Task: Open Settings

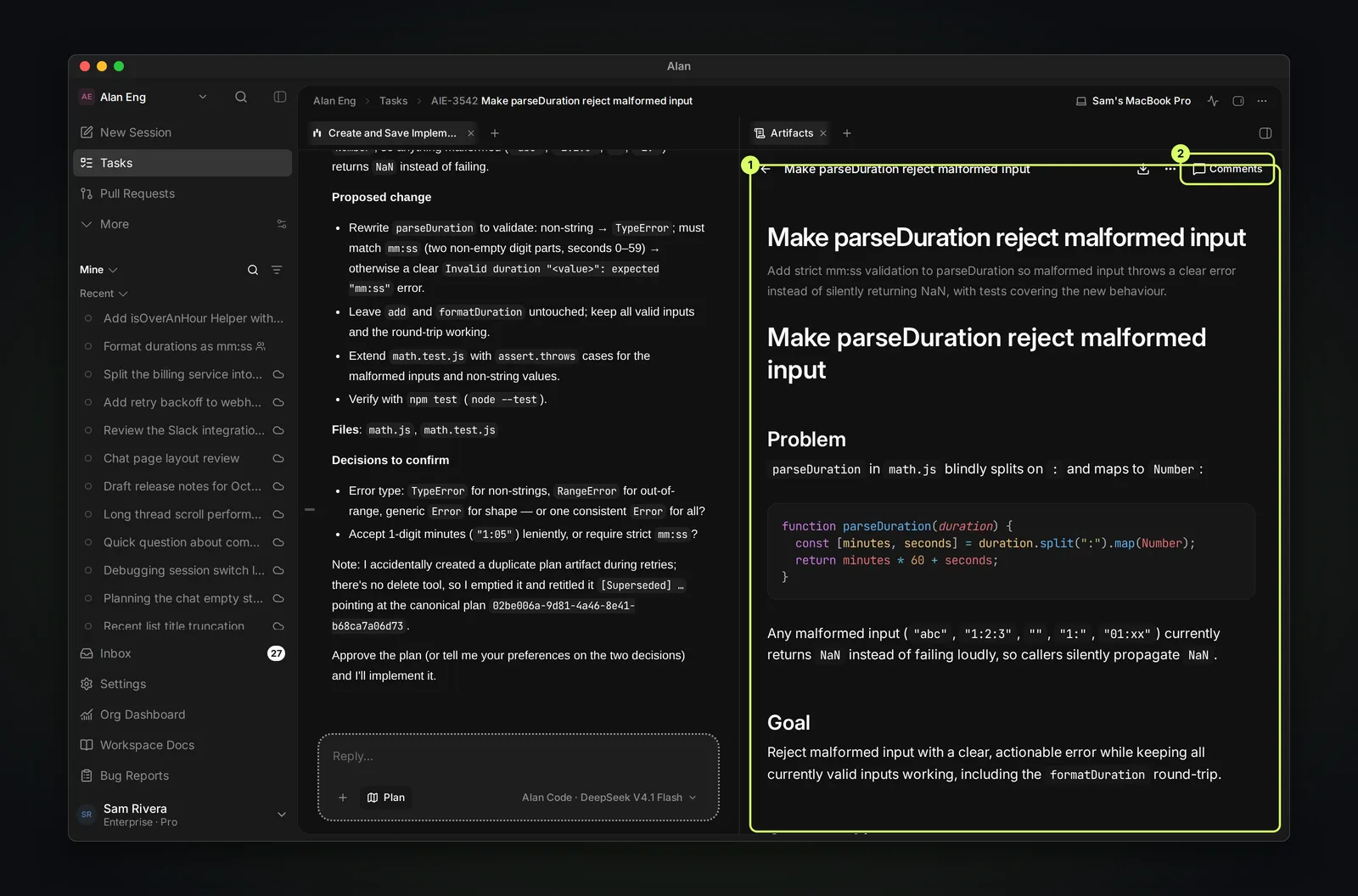Action: [x=182, y=684]
